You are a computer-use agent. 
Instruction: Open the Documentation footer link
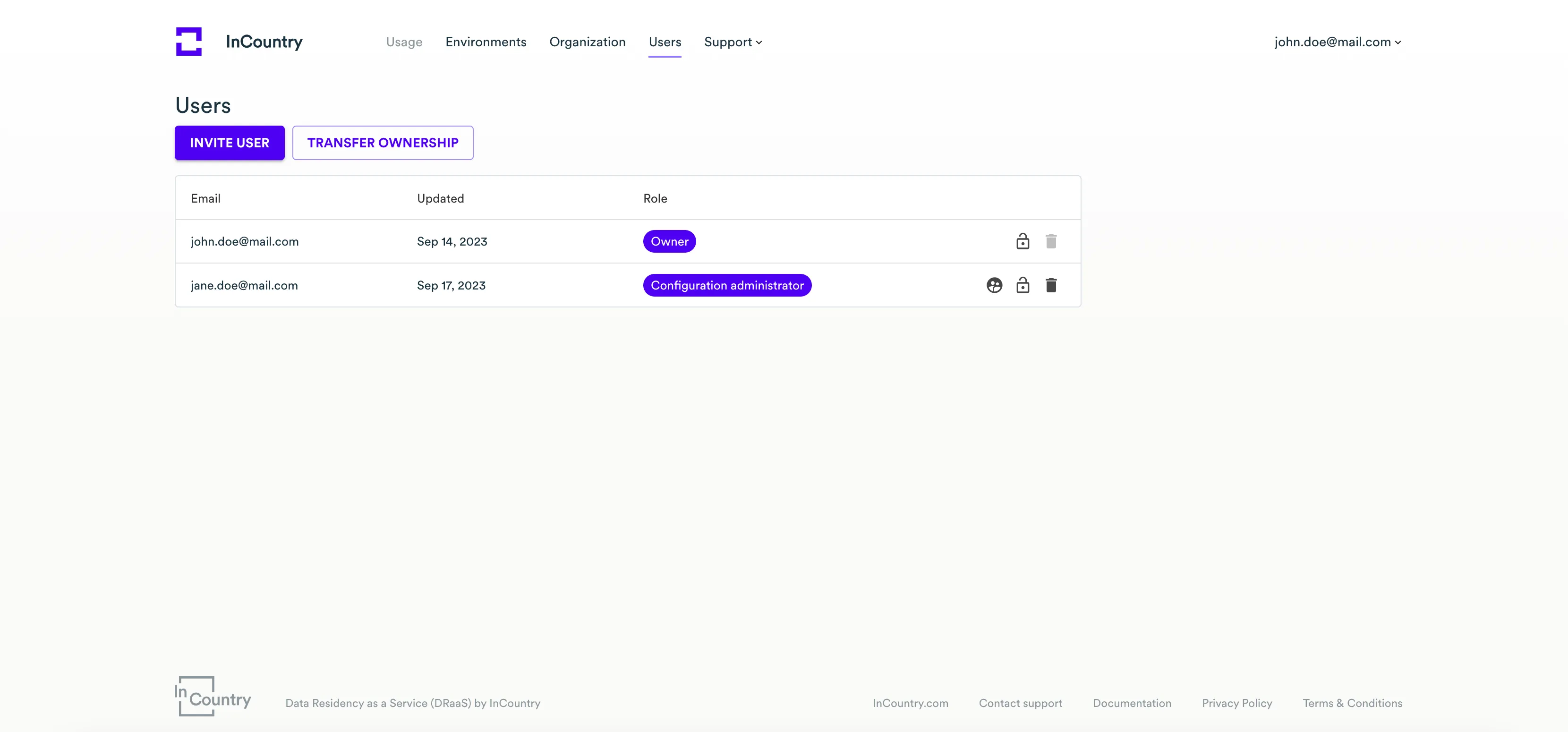click(x=1132, y=703)
